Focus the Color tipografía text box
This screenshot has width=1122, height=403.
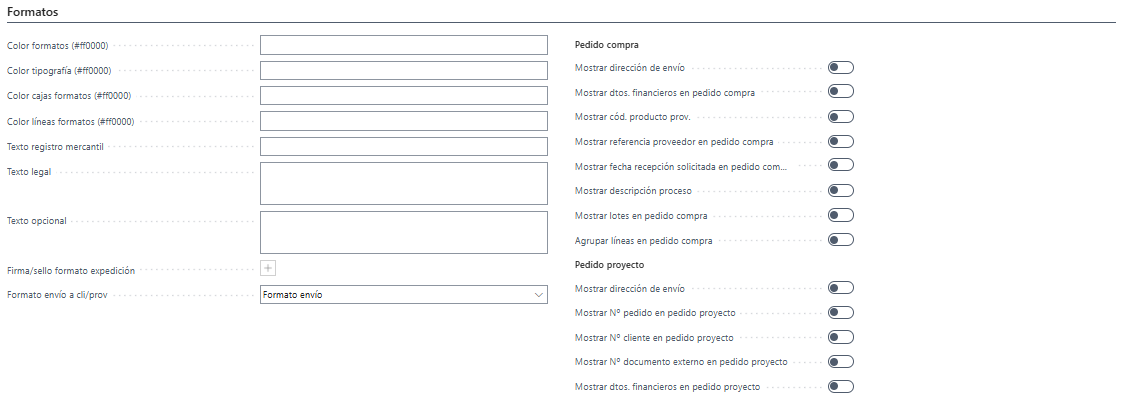(404, 70)
